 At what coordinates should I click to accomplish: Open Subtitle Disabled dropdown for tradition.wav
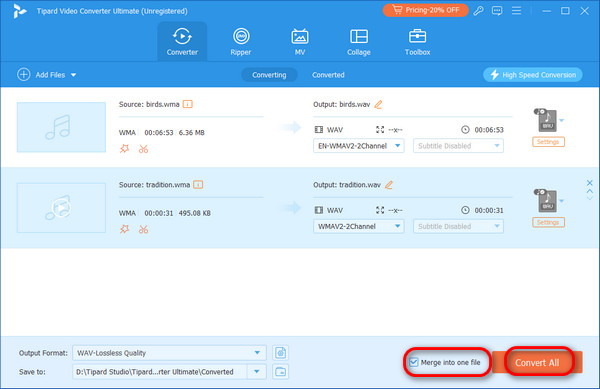(x=458, y=226)
